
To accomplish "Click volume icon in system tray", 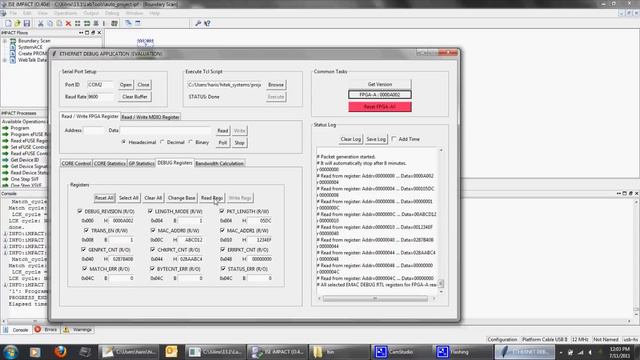I will 590,352.
